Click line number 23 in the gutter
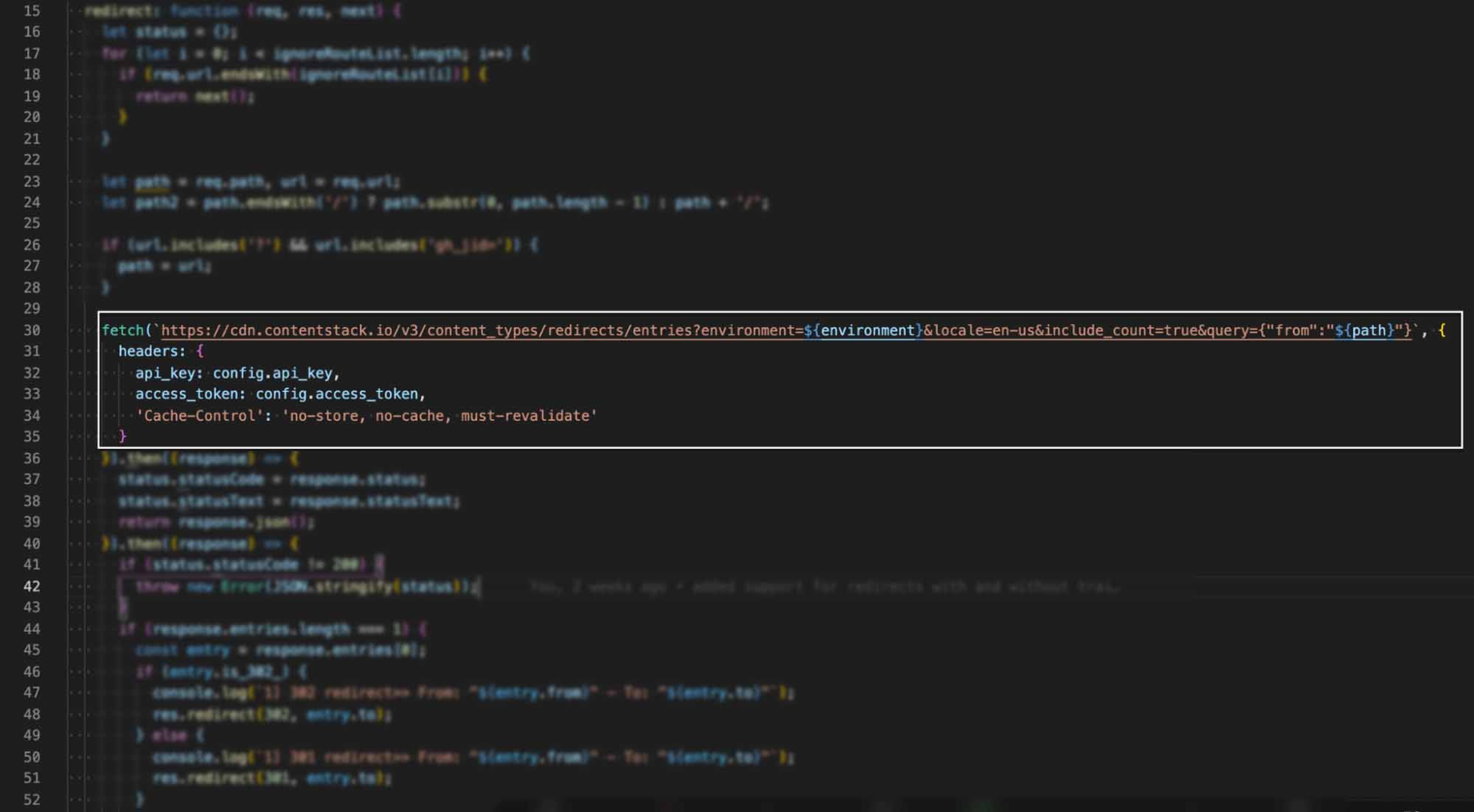The image size is (1474, 812). (x=32, y=182)
